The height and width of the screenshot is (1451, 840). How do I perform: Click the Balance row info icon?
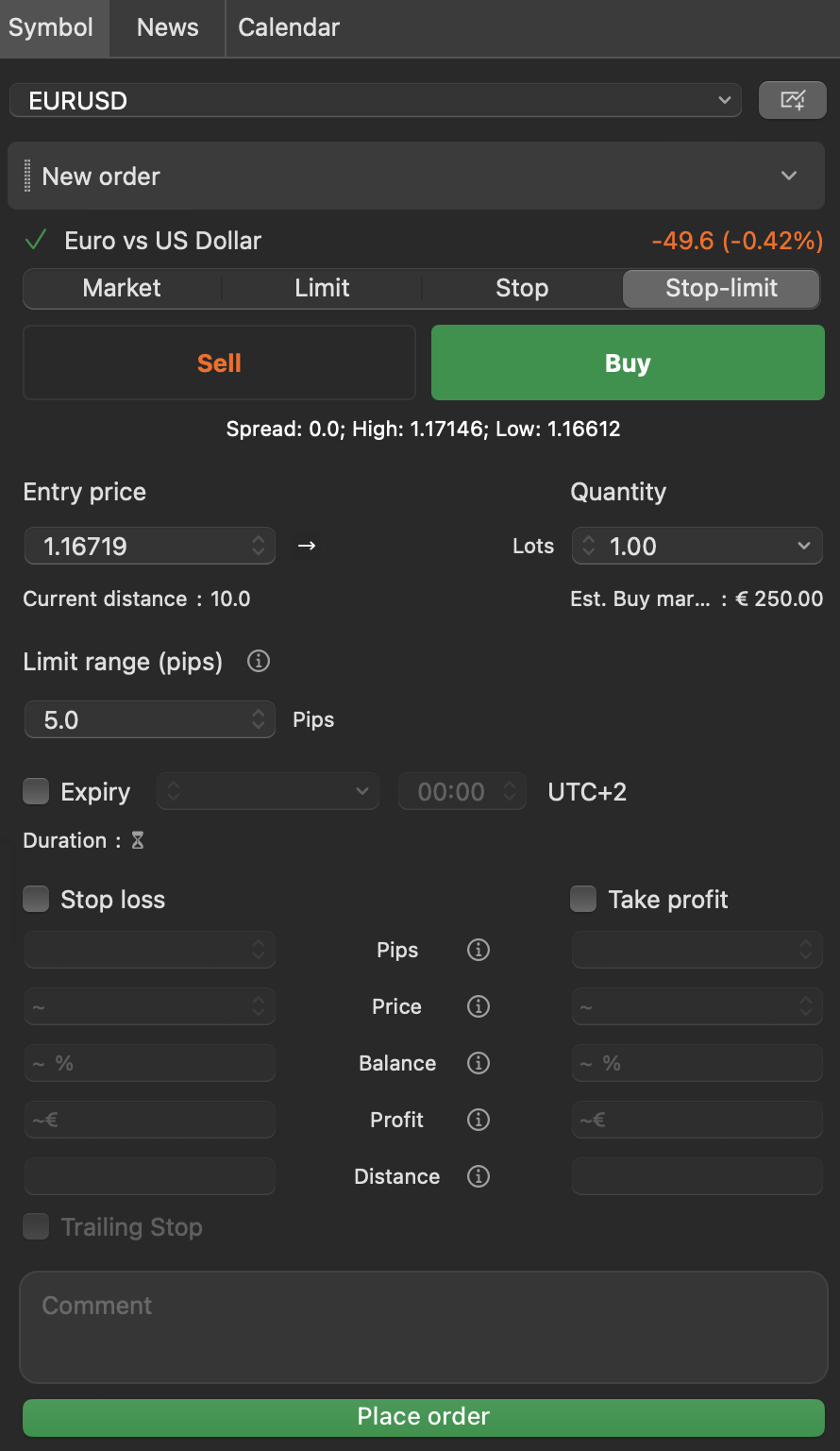coord(479,1063)
